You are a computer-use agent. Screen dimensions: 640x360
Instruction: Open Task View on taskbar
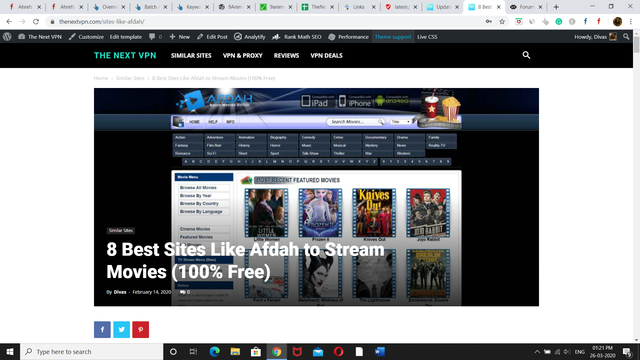click(193, 351)
